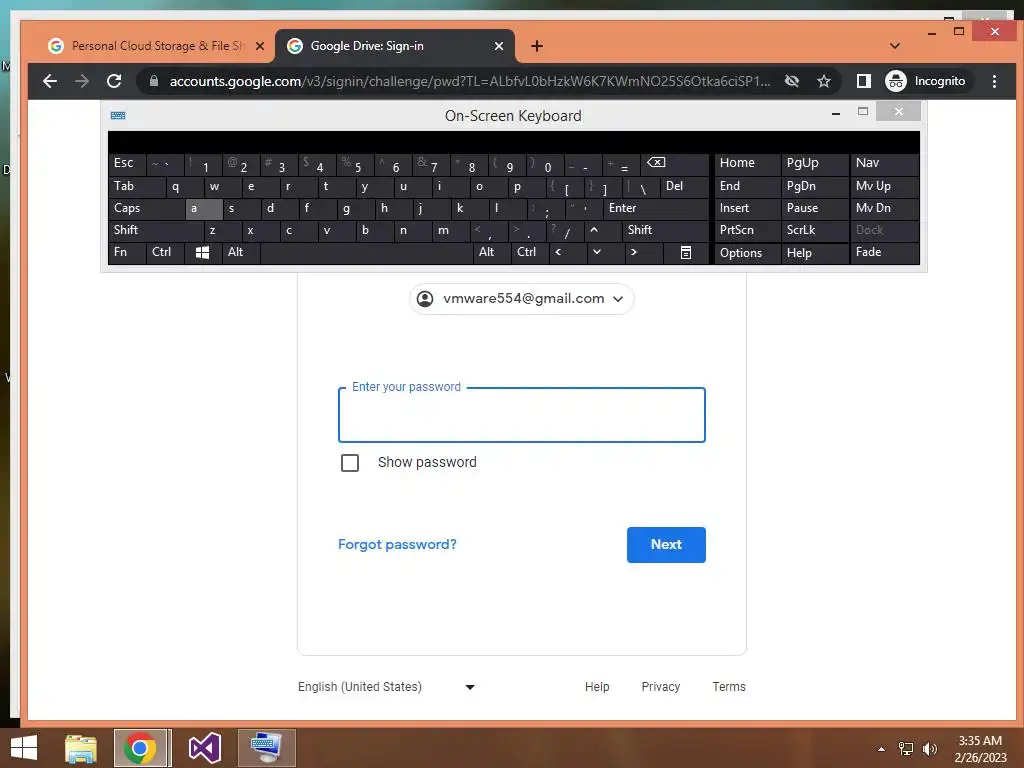The width and height of the screenshot is (1024, 768).
Task: Click the browser forward arrow
Action: pyautogui.click(x=82, y=81)
